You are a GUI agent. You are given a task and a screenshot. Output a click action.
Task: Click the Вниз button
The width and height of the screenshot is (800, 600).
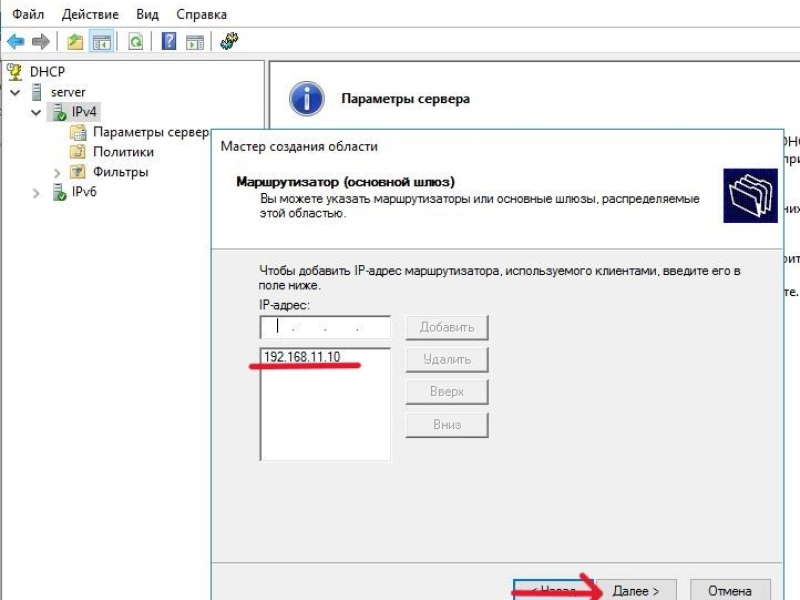click(447, 424)
